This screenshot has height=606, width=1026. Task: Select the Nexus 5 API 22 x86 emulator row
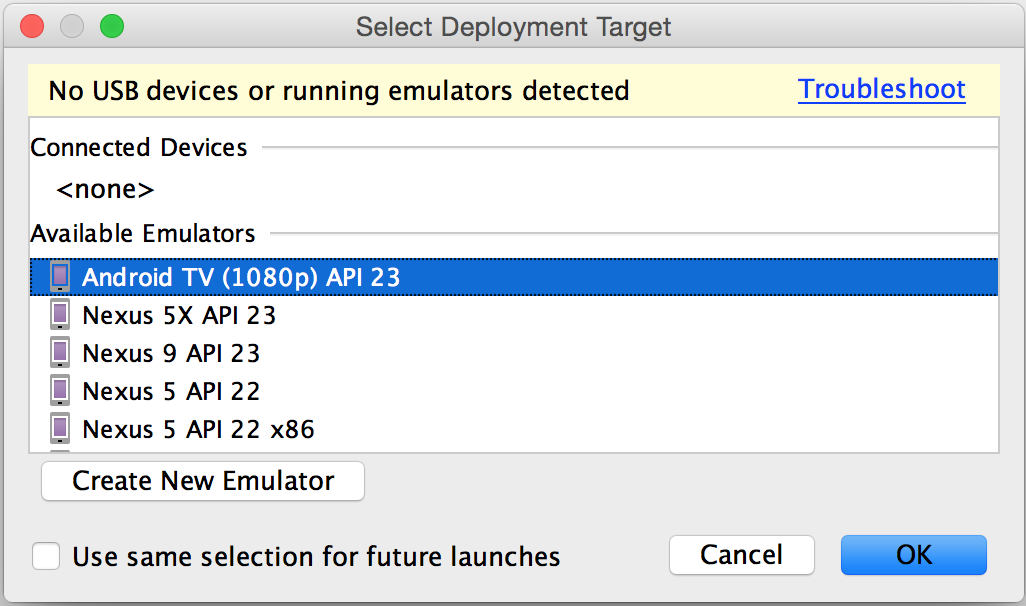[x=514, y=429]
